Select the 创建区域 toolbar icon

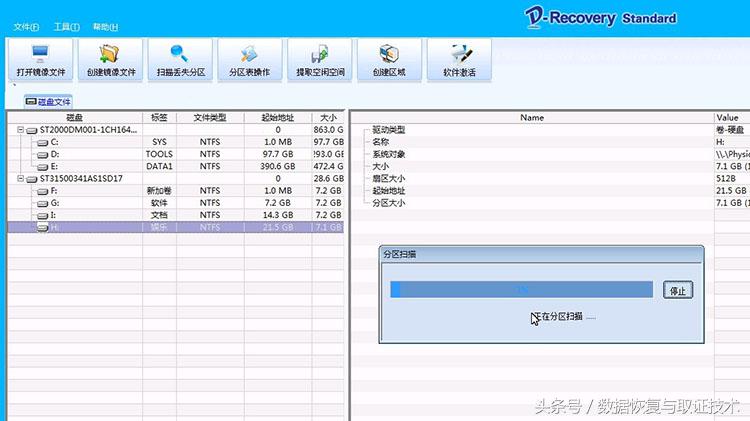(389, 60)
